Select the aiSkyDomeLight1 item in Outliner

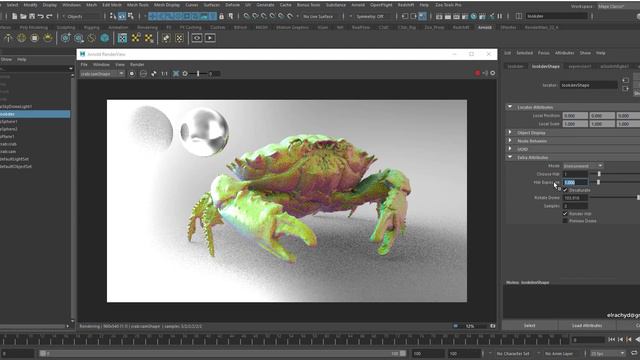[16, 107]
